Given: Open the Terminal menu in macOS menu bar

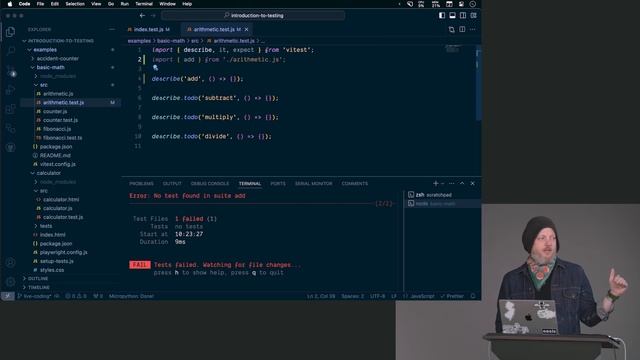Looking at the screenshot, I should click(144, 4).
